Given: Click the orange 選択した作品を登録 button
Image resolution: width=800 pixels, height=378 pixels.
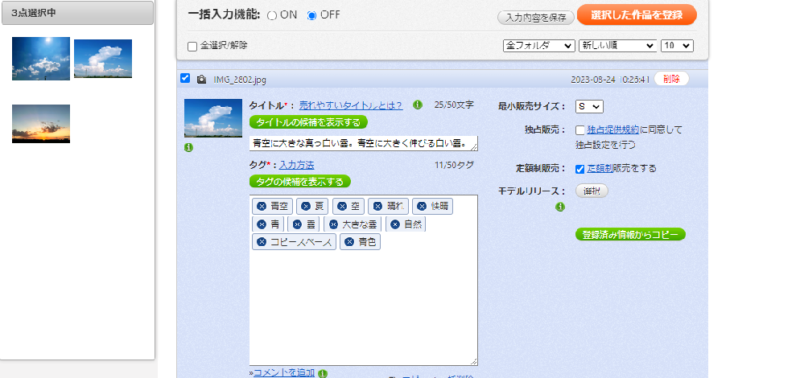Looking at the screenshot, I should [637, 15].
